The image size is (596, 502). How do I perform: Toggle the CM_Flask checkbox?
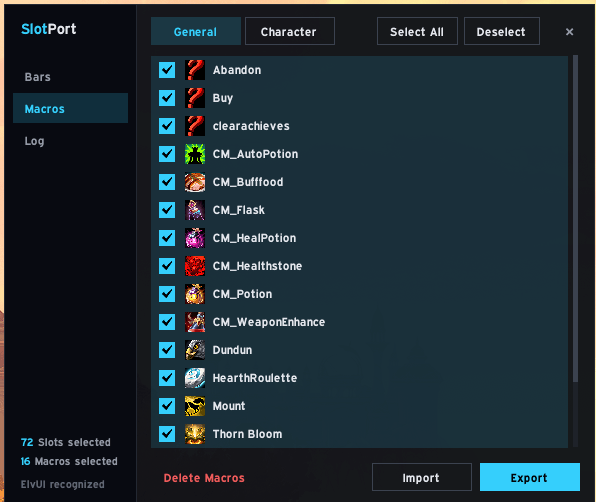point(167,210)
